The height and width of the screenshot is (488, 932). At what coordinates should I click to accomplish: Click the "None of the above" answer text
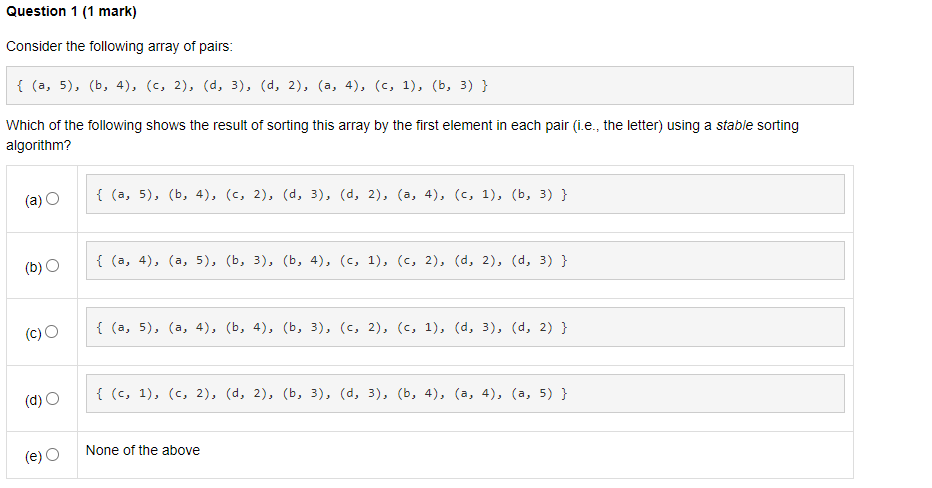point(143,451)
